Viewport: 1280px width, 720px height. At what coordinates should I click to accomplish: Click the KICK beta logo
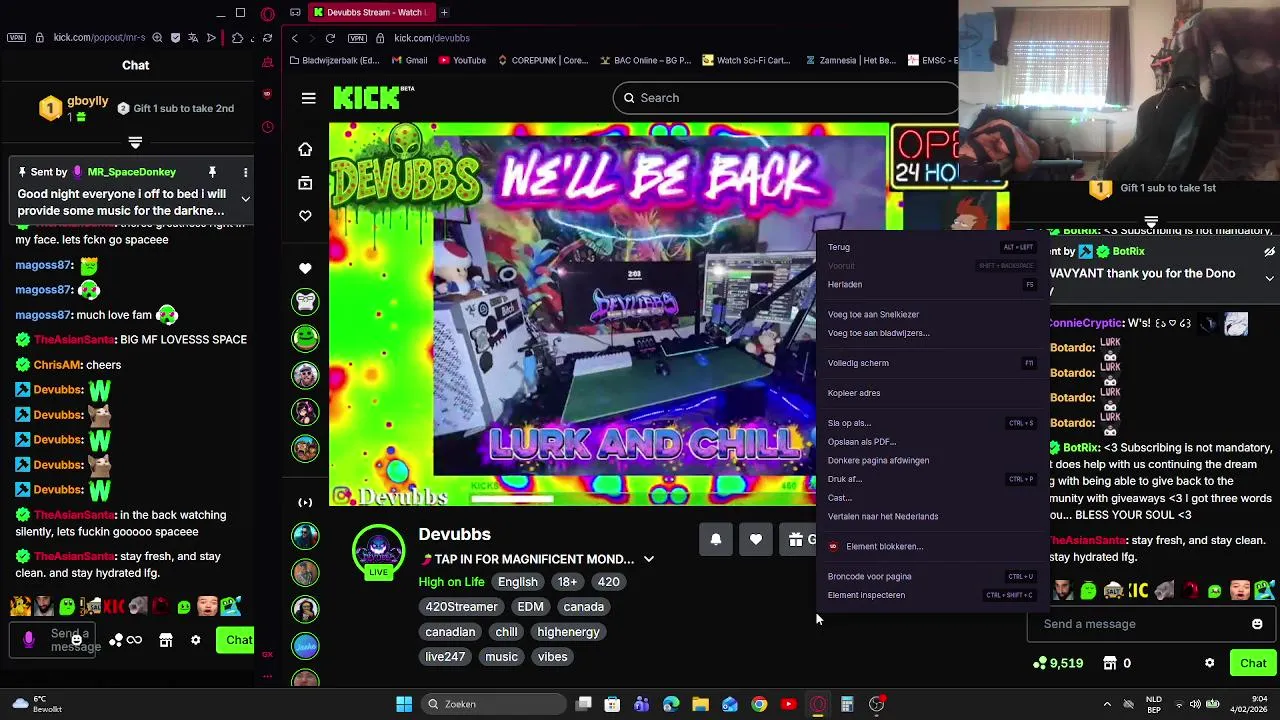point(373,97)
